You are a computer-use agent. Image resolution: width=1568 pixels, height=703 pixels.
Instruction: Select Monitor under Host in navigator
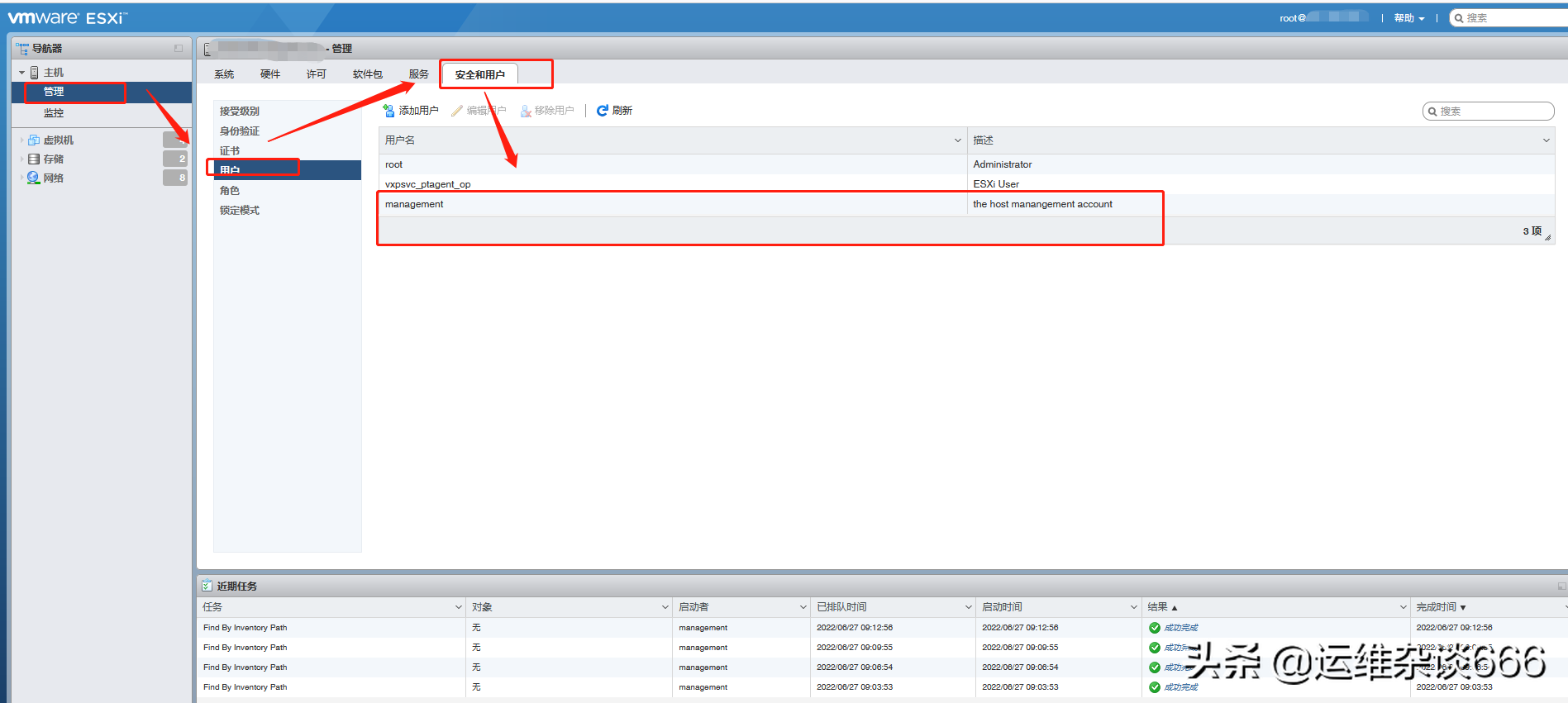[102, 113]
